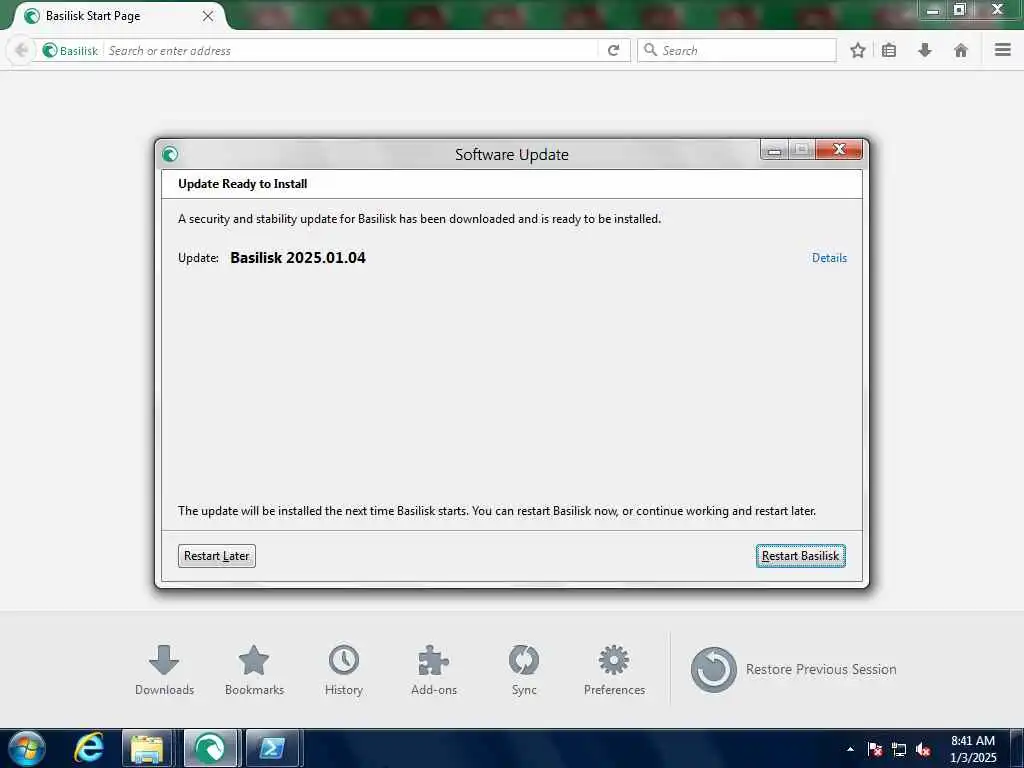
Task: Click the Basilisk identity icon in address bar
Action: pos(50,50)
